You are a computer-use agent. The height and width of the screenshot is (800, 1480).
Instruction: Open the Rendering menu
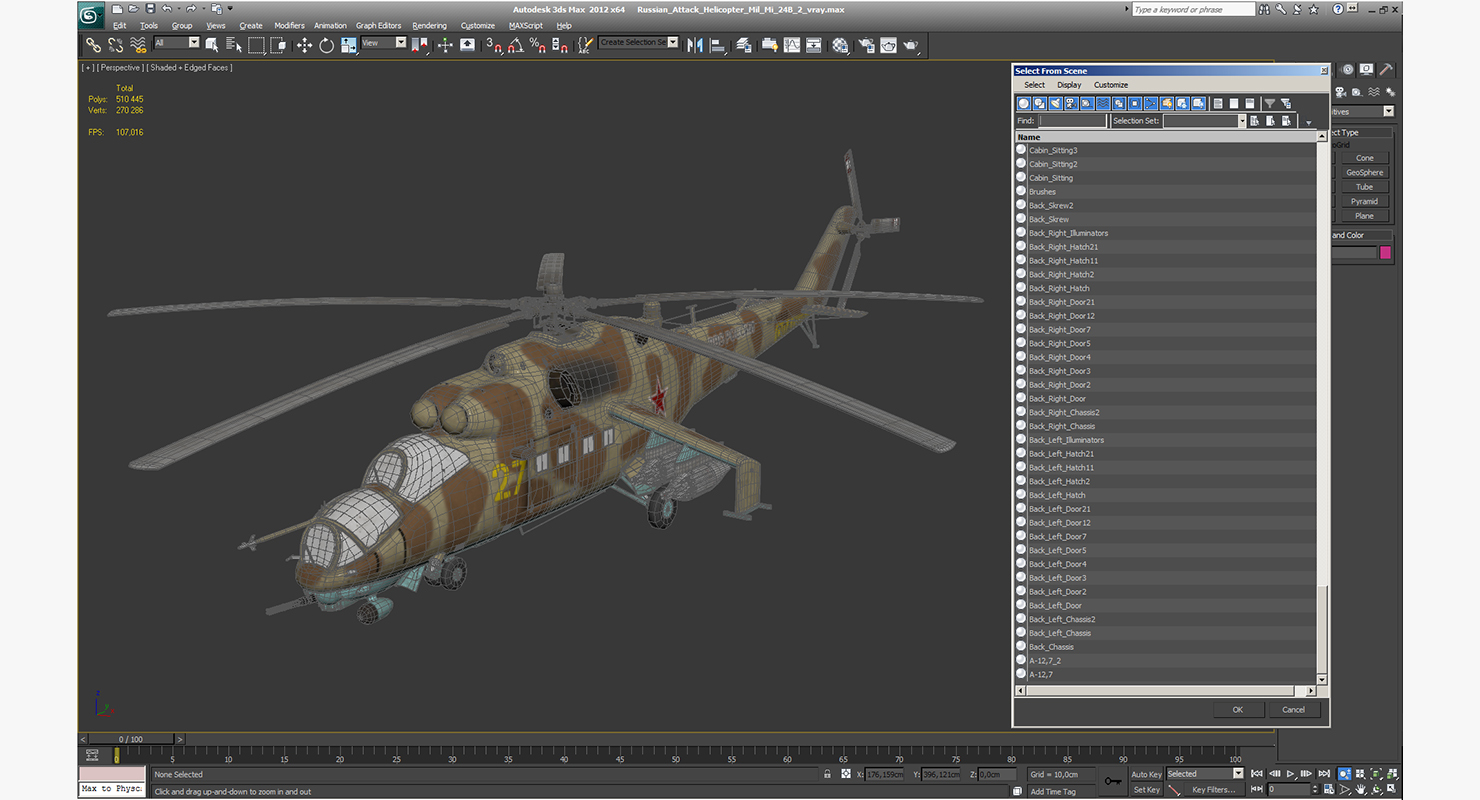pos(429,25)
